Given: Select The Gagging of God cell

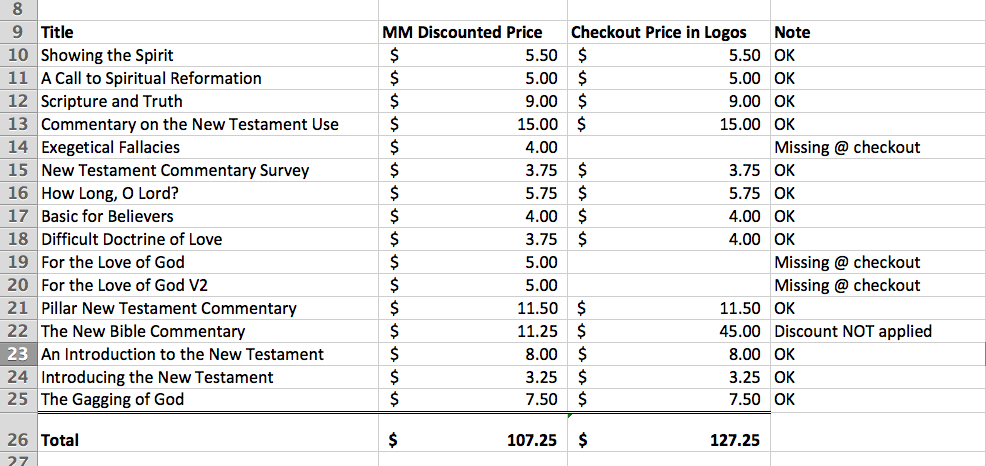Looking at the screenshot, I should (x=208, y=400).
